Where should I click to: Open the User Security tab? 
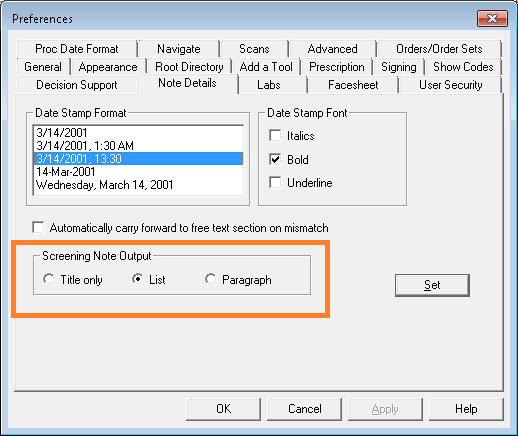[x=450, y=85]
